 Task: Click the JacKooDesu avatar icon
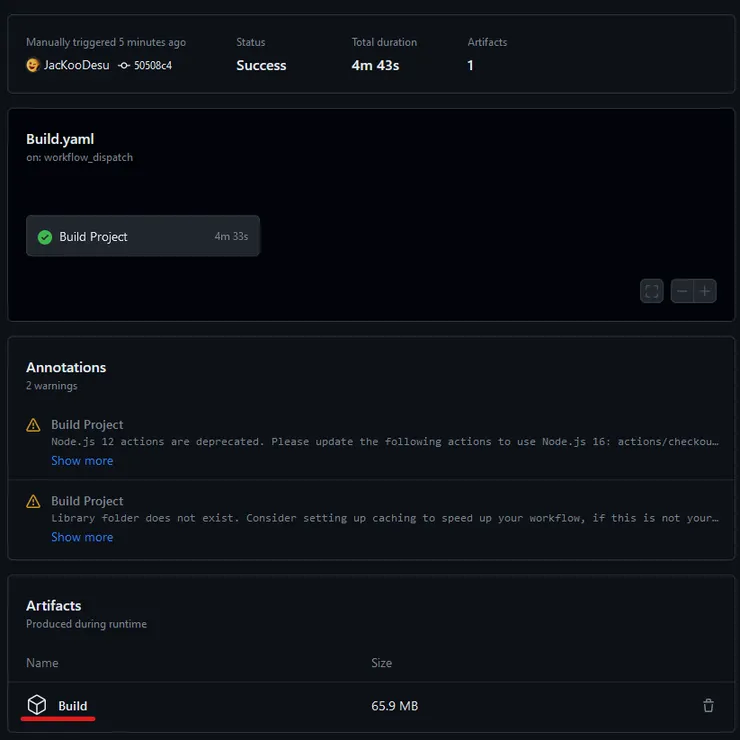click(x=33, y=65)
